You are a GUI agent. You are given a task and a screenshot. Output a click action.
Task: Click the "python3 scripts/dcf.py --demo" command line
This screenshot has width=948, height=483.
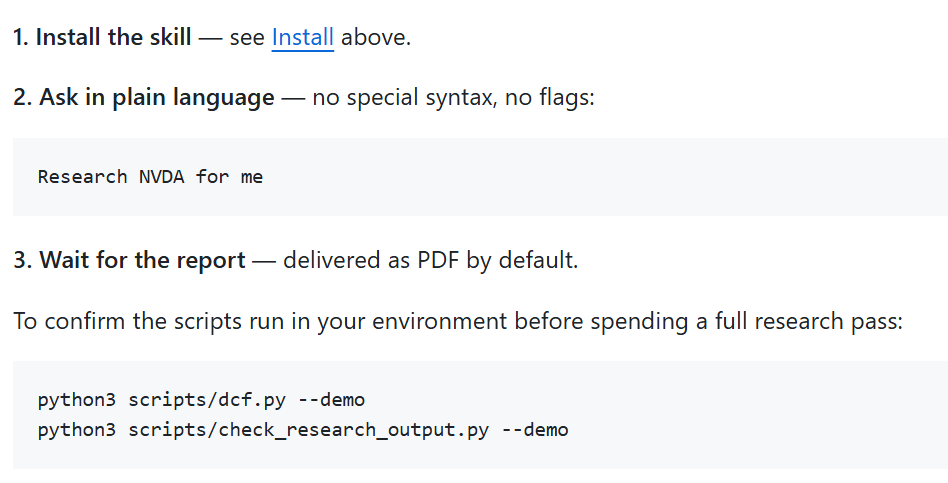click(201, 400)
